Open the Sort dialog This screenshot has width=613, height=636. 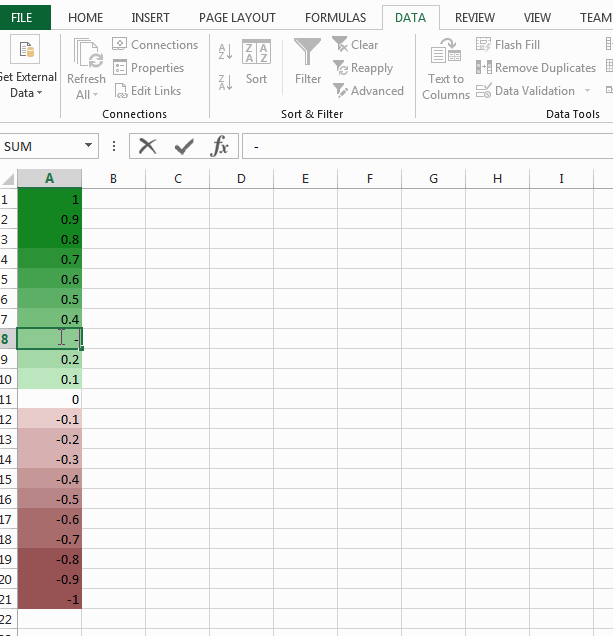point(256,62)
